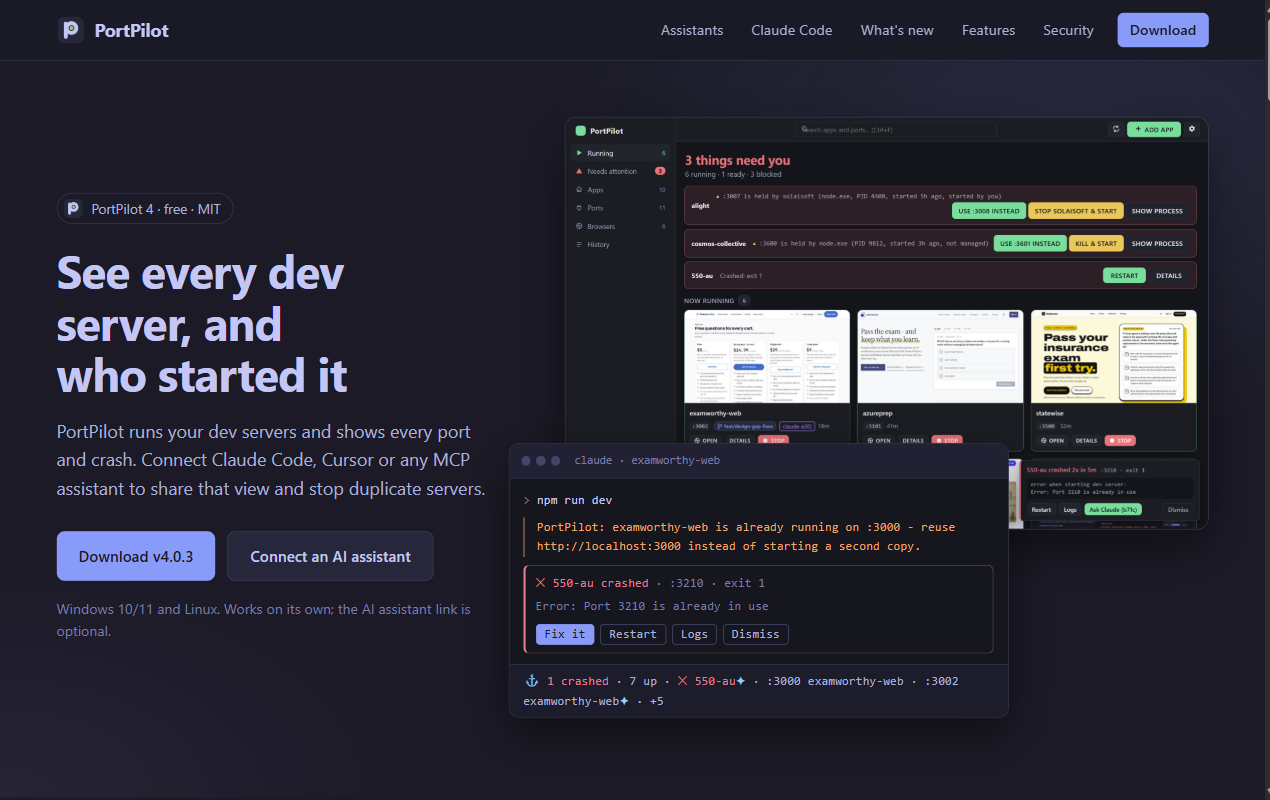Click STOP on the statewise card

[1120, 440]
